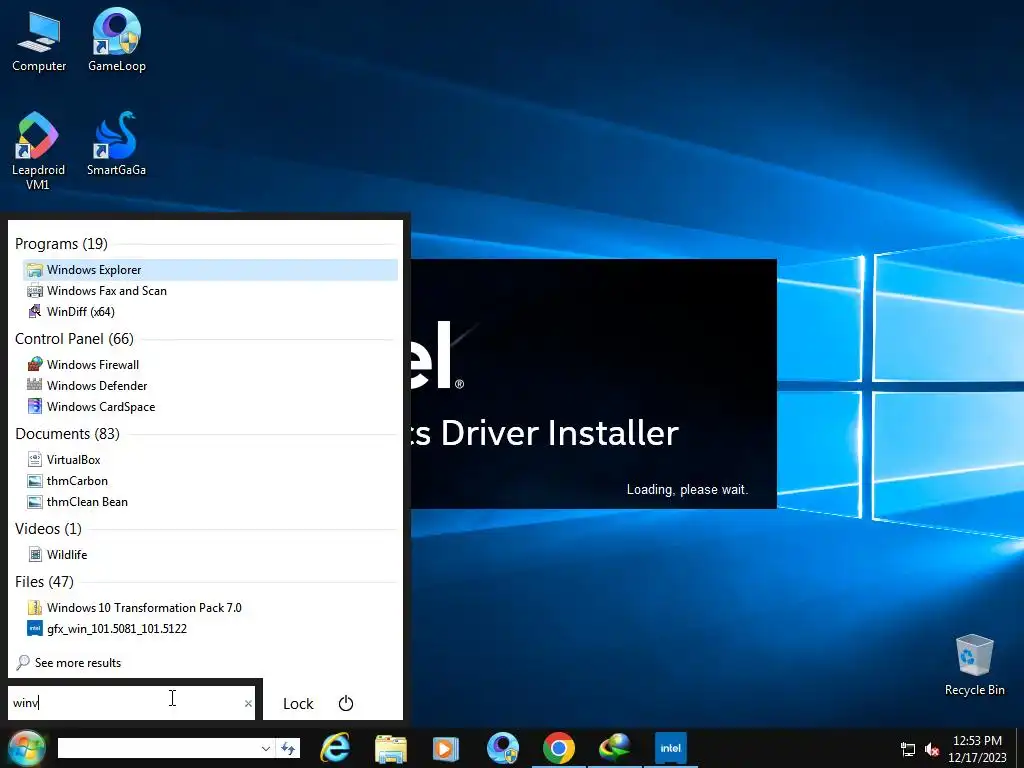Click the Windows Explorer folder icon
1024x768 pixels.
pyautogui.click(x=35, y=270)
